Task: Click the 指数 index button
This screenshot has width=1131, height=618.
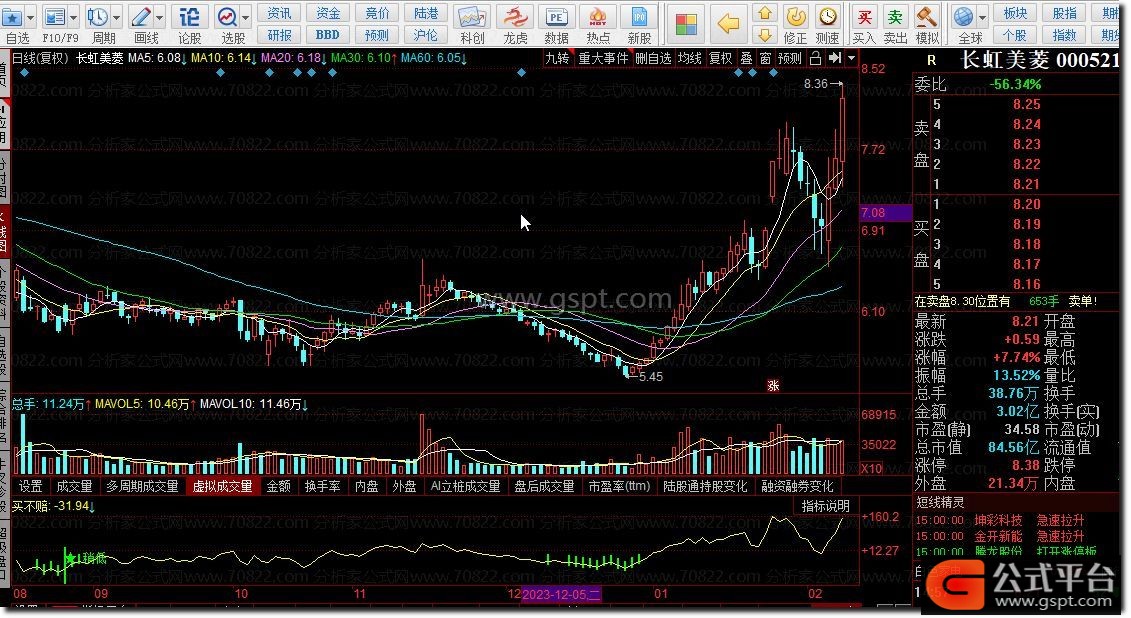Action: coord(1064,35)
